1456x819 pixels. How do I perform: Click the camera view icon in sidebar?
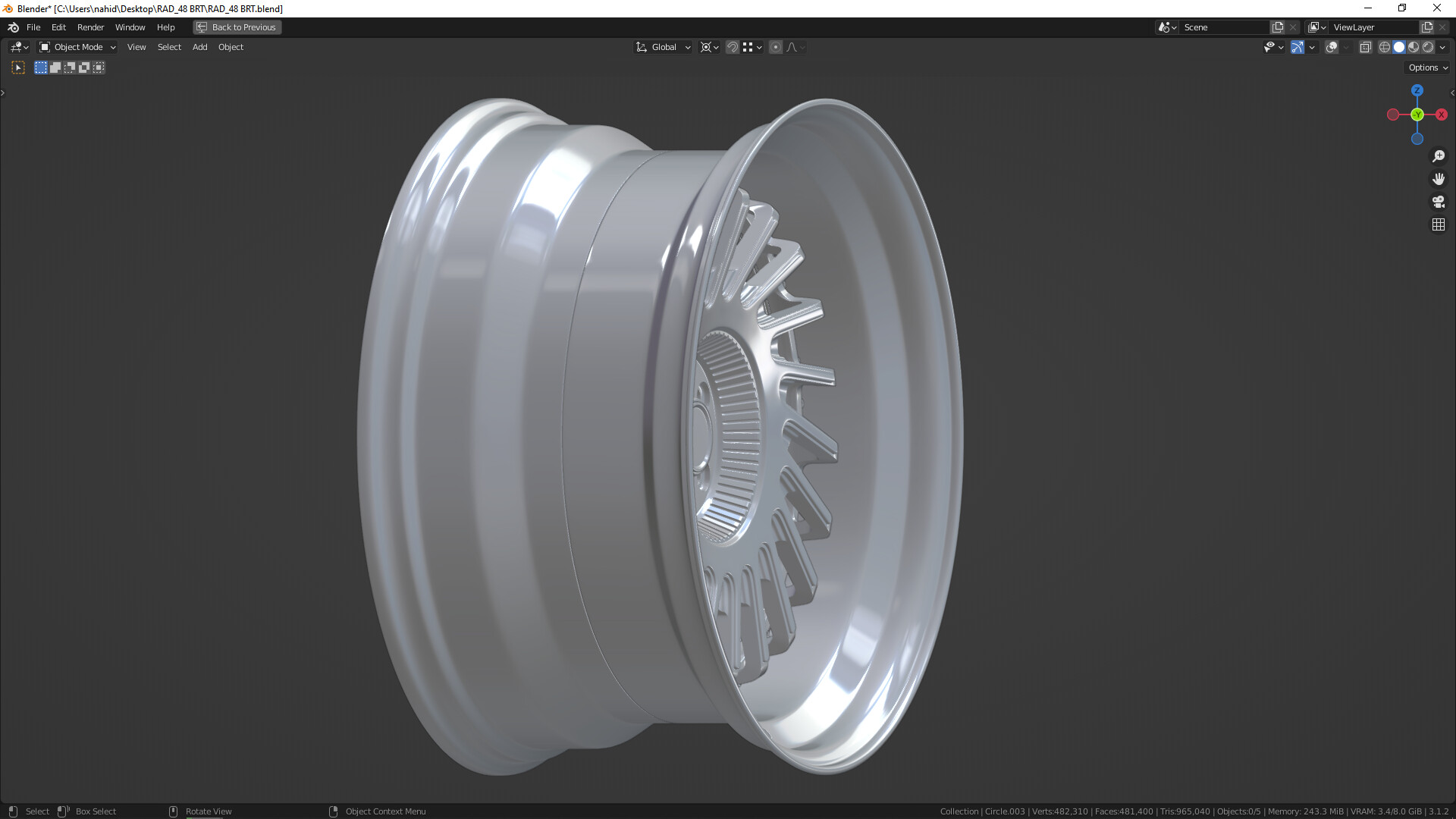point(1439,202)
